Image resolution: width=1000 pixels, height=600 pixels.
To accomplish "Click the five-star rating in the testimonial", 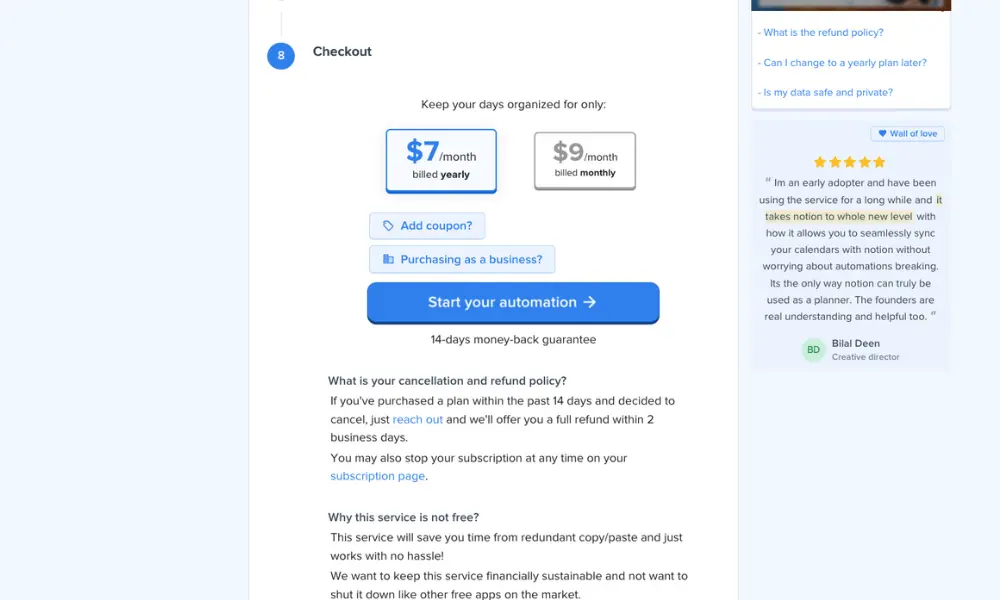I will click(x=849, y=162).
